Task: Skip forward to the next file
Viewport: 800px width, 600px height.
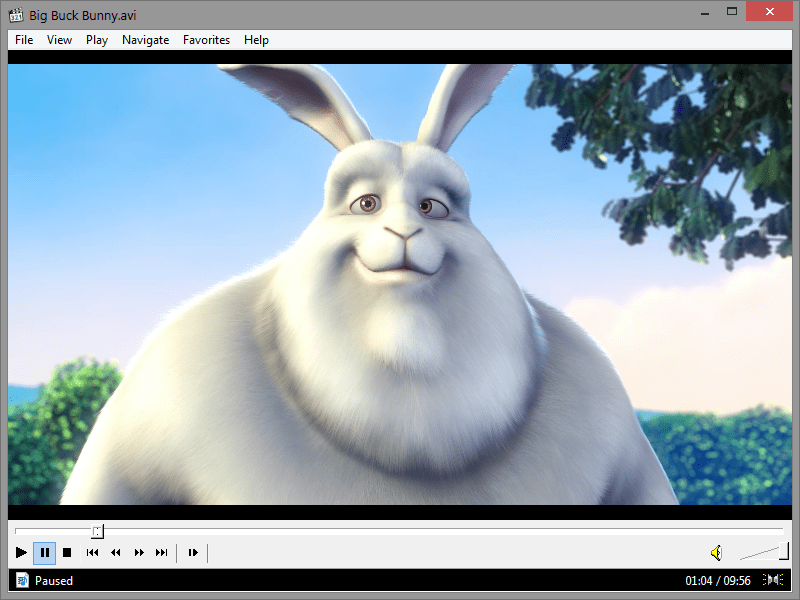Action: 162,552
